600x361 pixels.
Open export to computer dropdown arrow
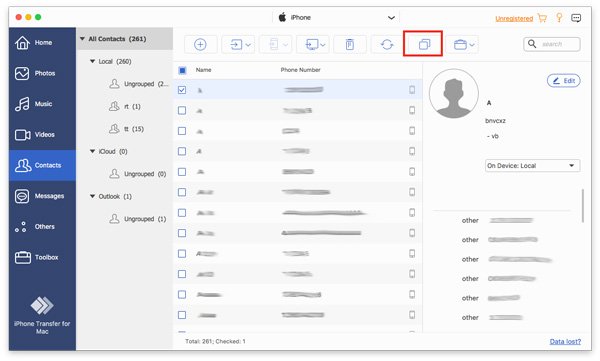(323, 45)
